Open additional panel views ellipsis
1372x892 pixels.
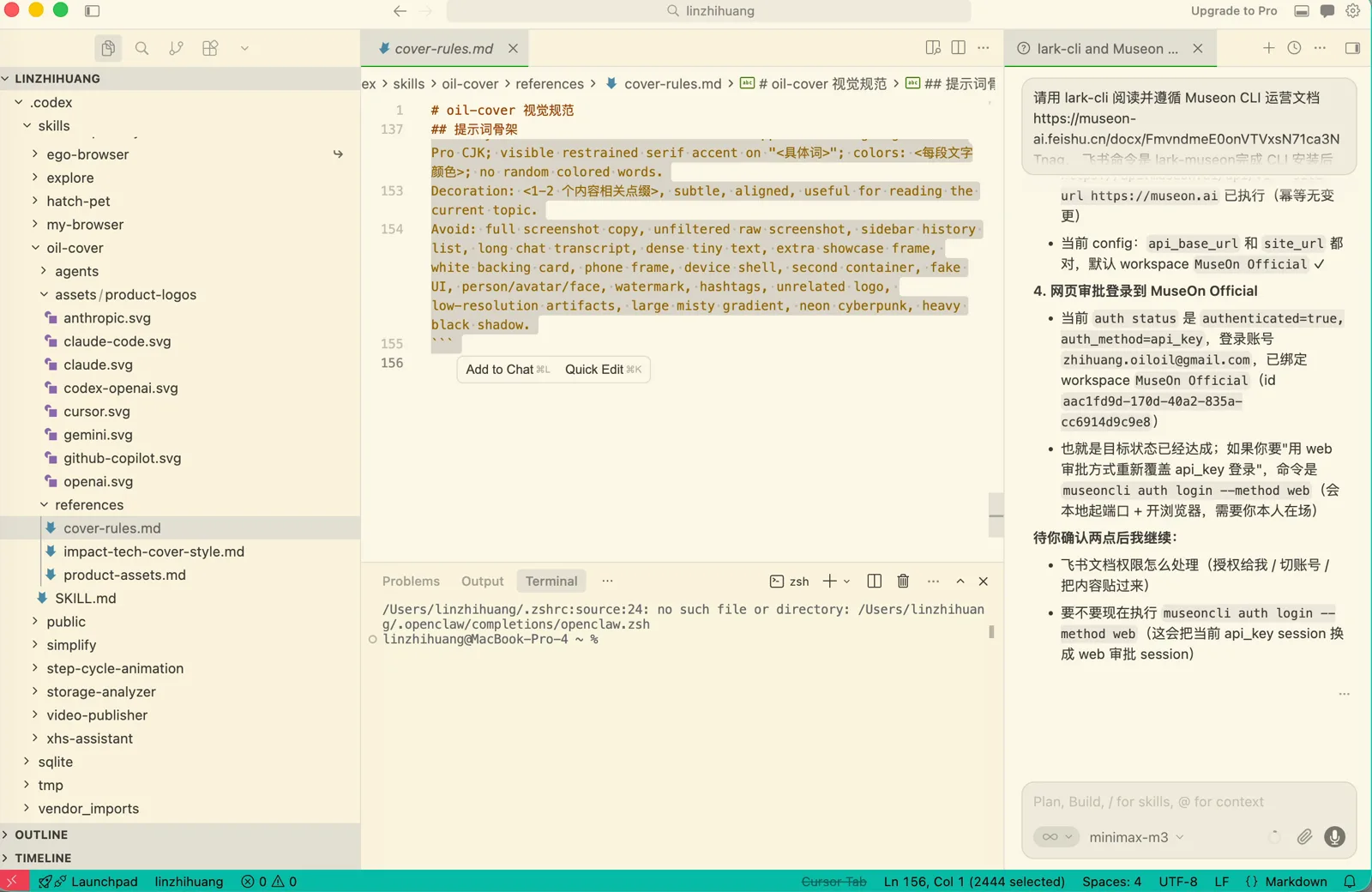607,582
